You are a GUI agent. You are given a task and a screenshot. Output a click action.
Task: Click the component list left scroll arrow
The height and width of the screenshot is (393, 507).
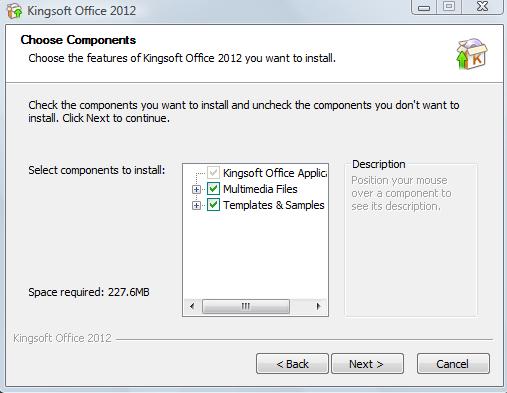[192, 306]
